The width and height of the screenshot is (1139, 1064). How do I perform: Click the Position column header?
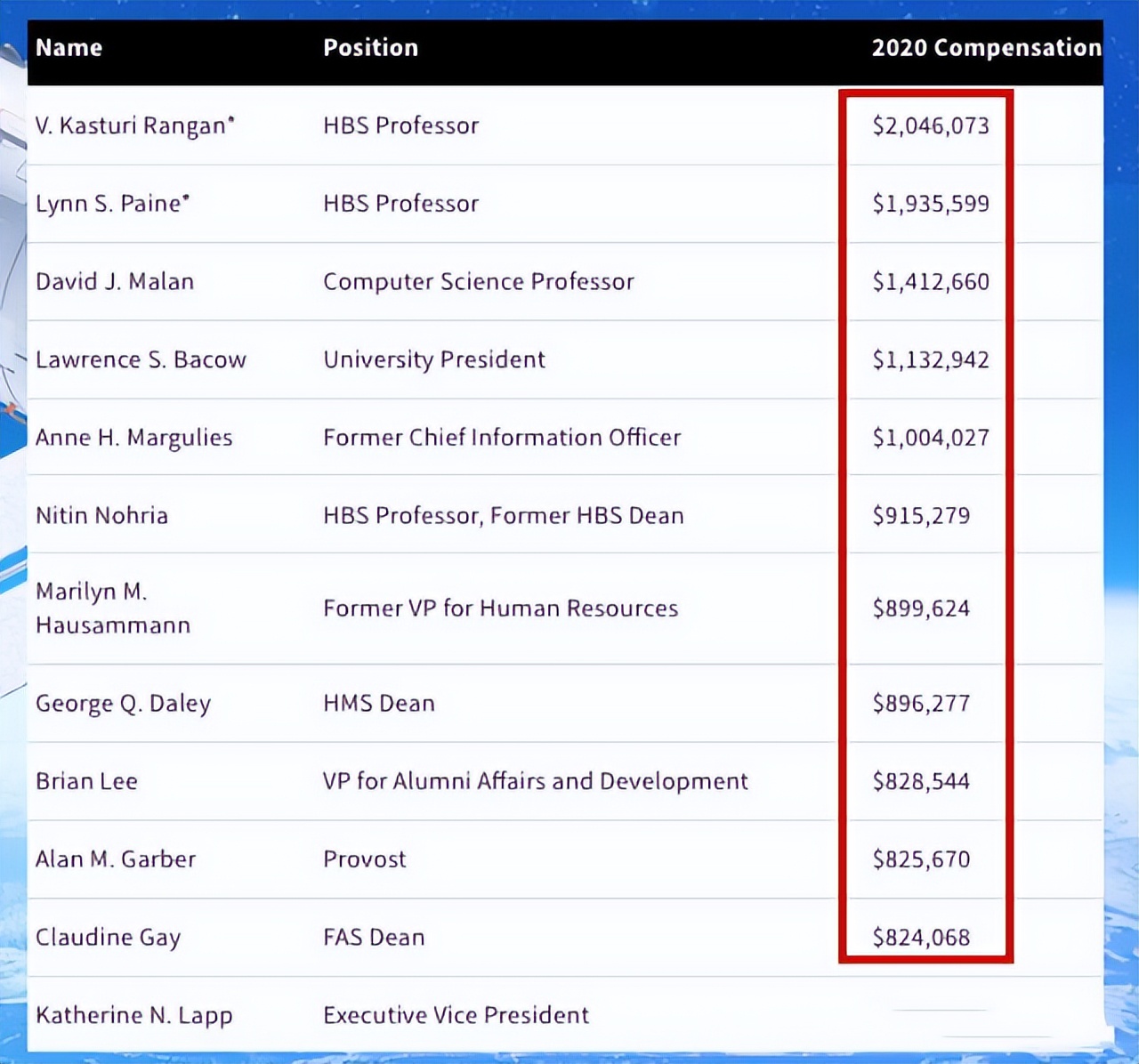370,48
